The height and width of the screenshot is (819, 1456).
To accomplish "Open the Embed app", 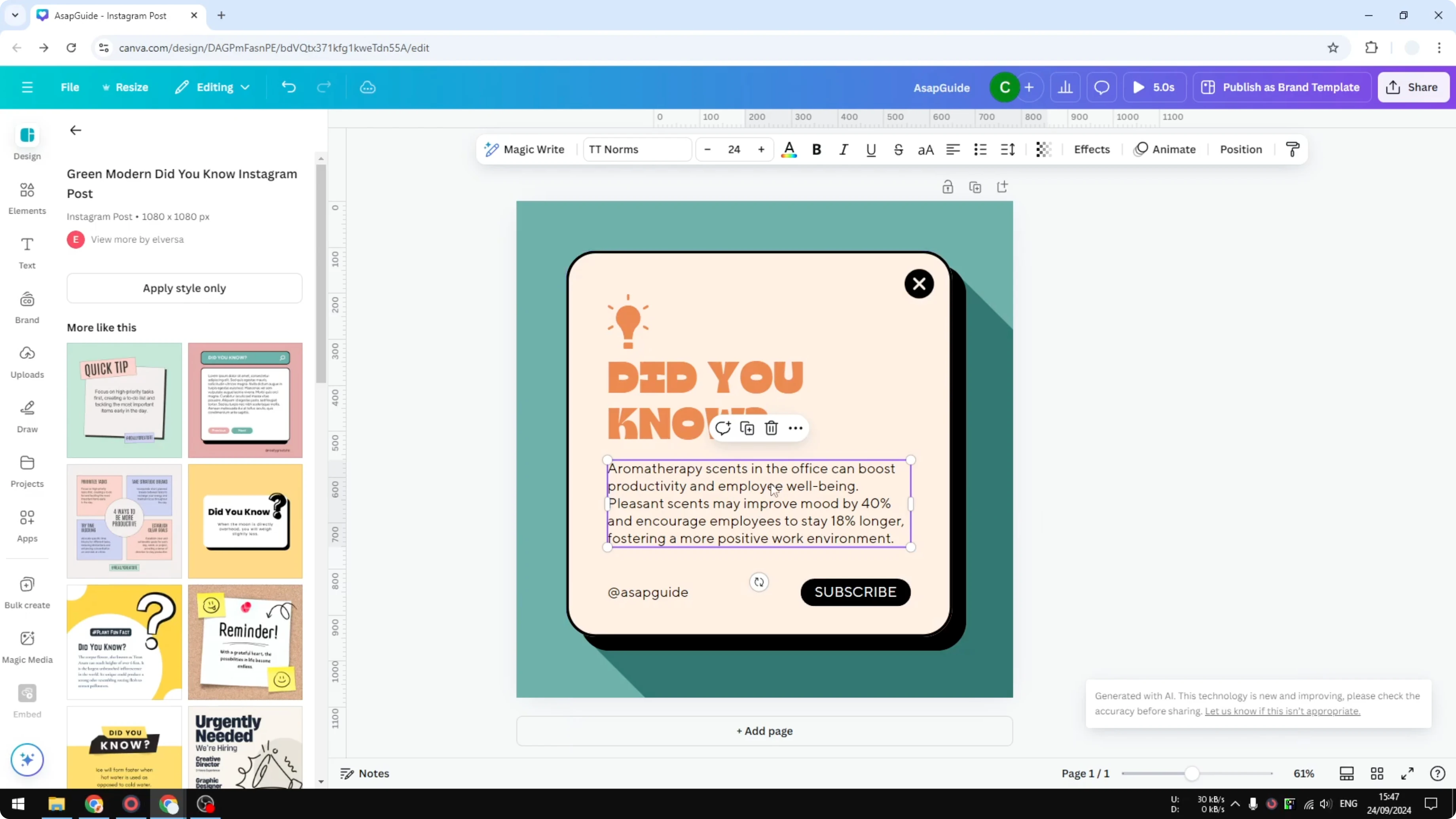I will click(27, 702).
